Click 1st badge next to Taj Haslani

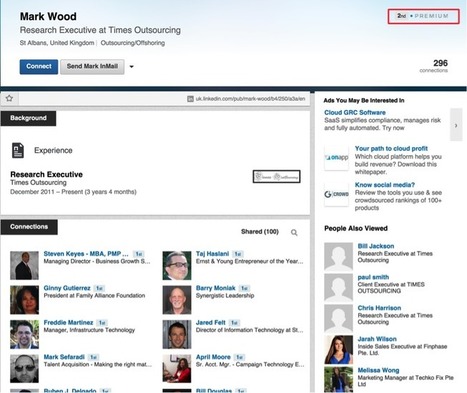[238, 254]
